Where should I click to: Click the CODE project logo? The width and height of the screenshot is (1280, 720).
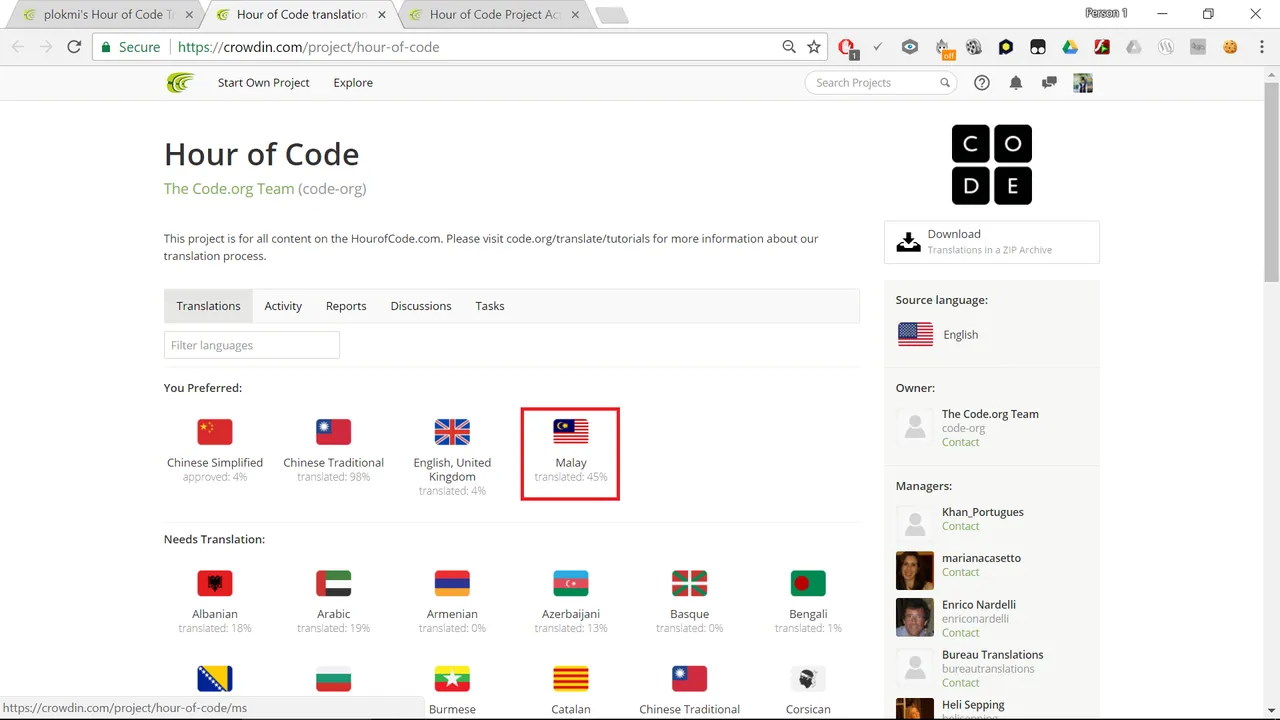(x=991, y=165)
